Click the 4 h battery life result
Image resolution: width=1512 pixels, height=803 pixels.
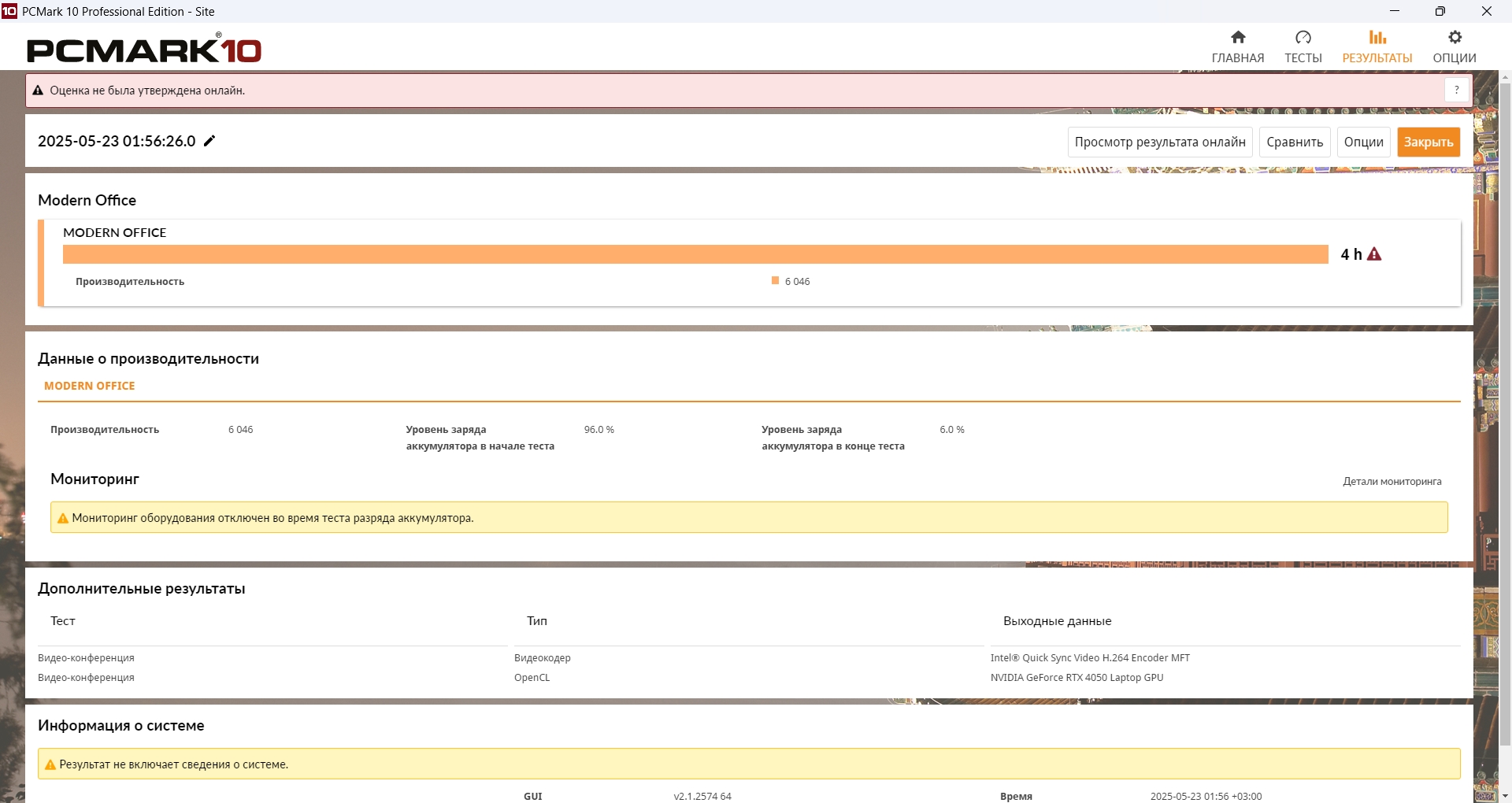(x=1351, y=254)
